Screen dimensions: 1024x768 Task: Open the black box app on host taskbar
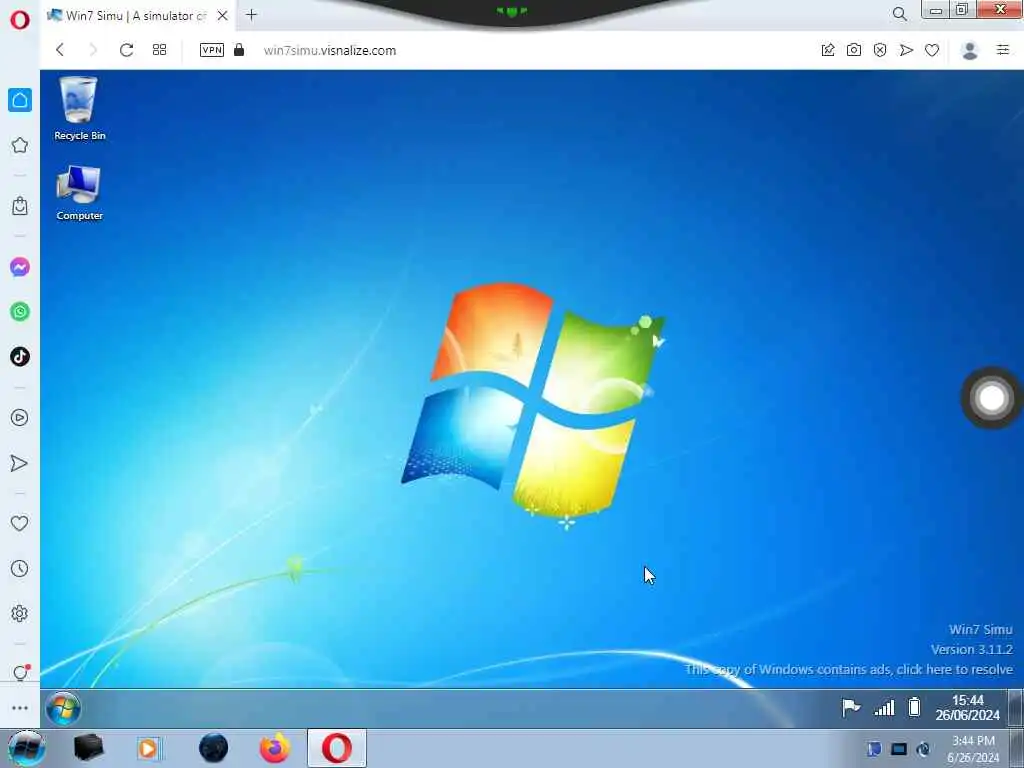[89, 748]
